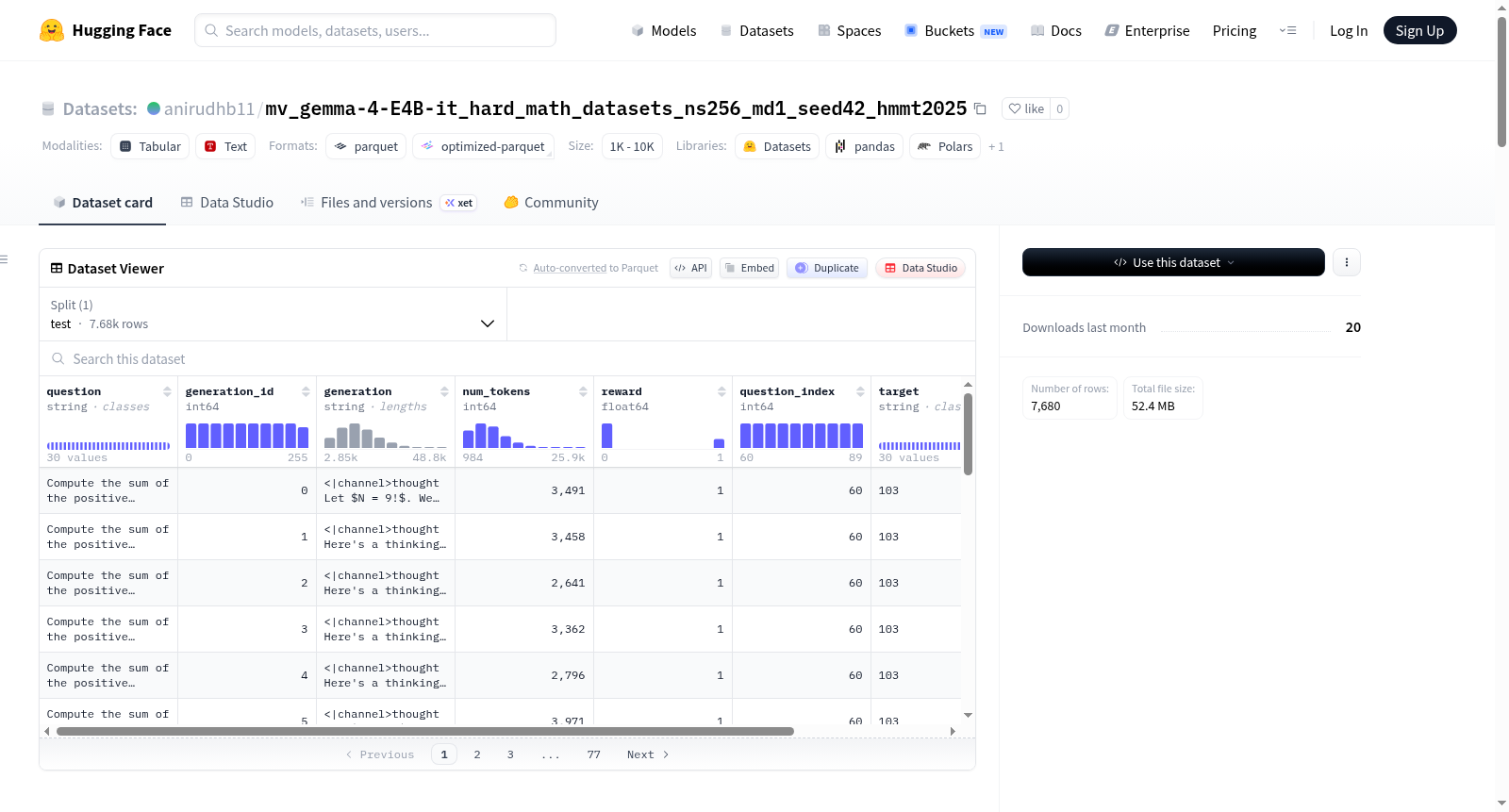Like this dataset with the heart button

1026,108
